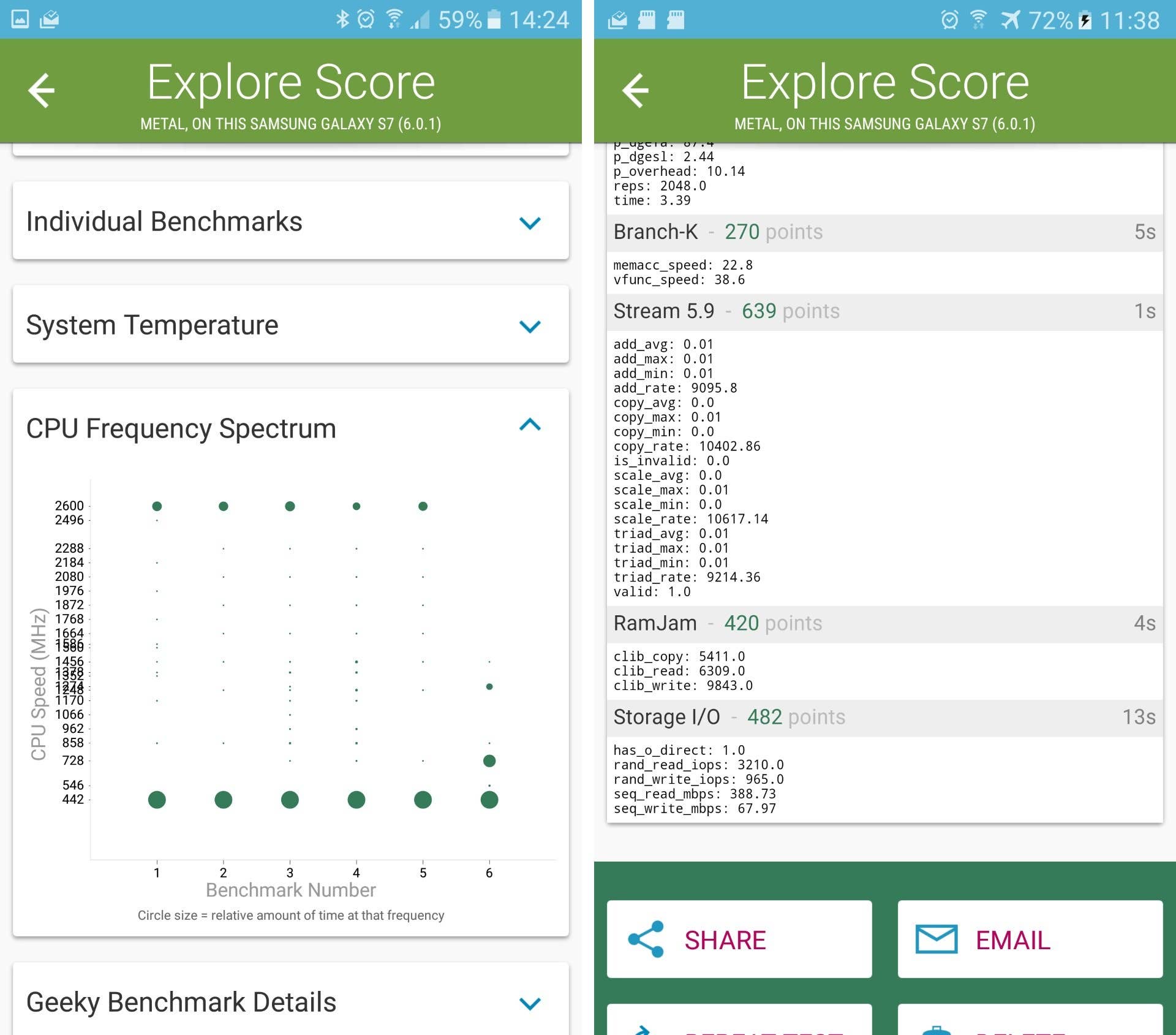Tap 2600 MHz dot for benchmark 1

point(157,506)
